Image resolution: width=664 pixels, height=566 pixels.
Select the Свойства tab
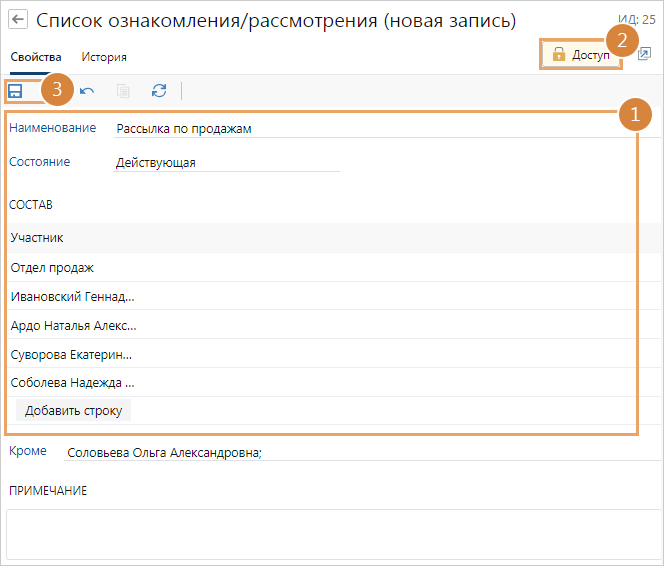pos(36,57)
